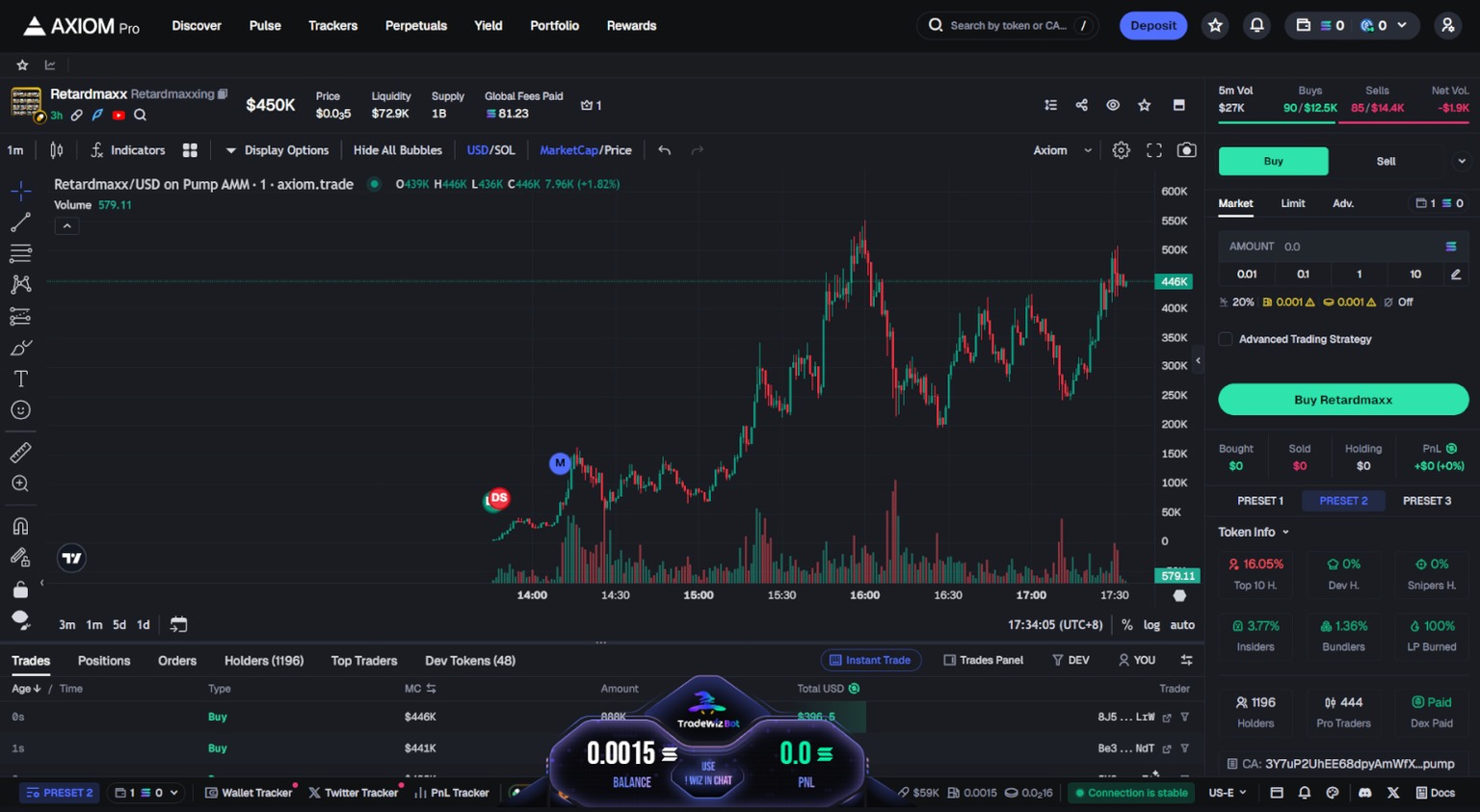Toggle MarketCap/Price chart scale
This screenshot has height=812, width=1480.
[x=586, y=150]
